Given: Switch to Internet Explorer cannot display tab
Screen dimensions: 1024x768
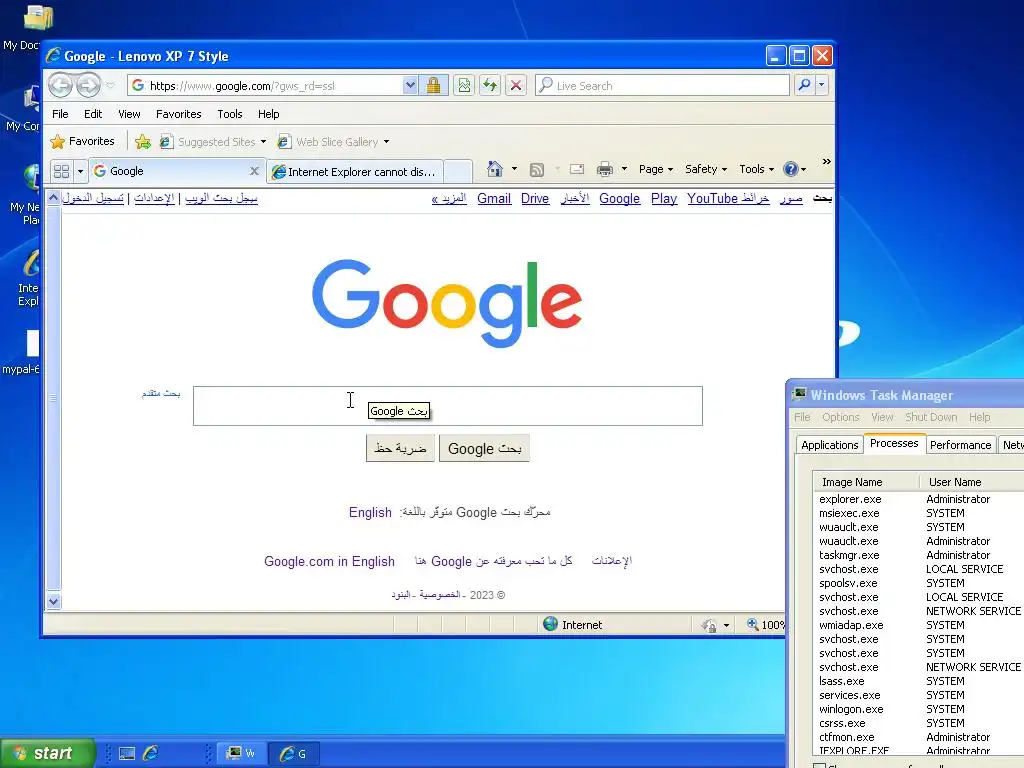Looking at the screenshot, I should click(356, 172).
